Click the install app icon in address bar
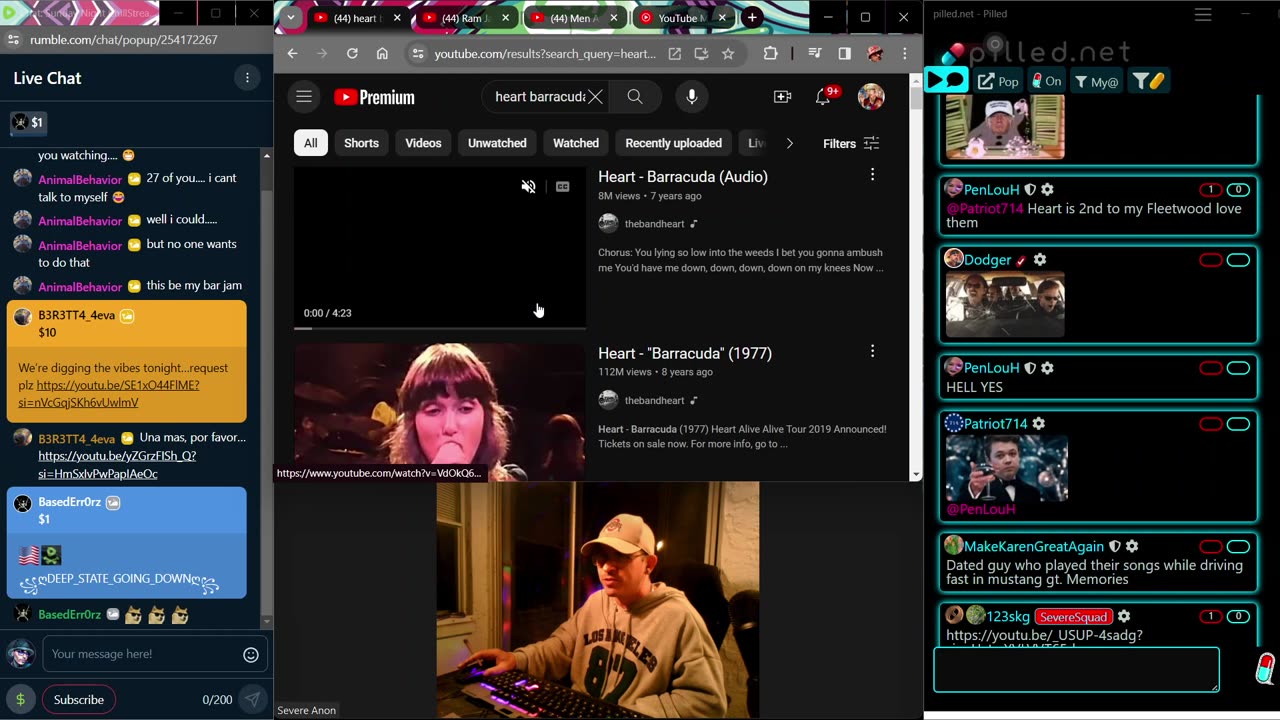 [701, 54]
